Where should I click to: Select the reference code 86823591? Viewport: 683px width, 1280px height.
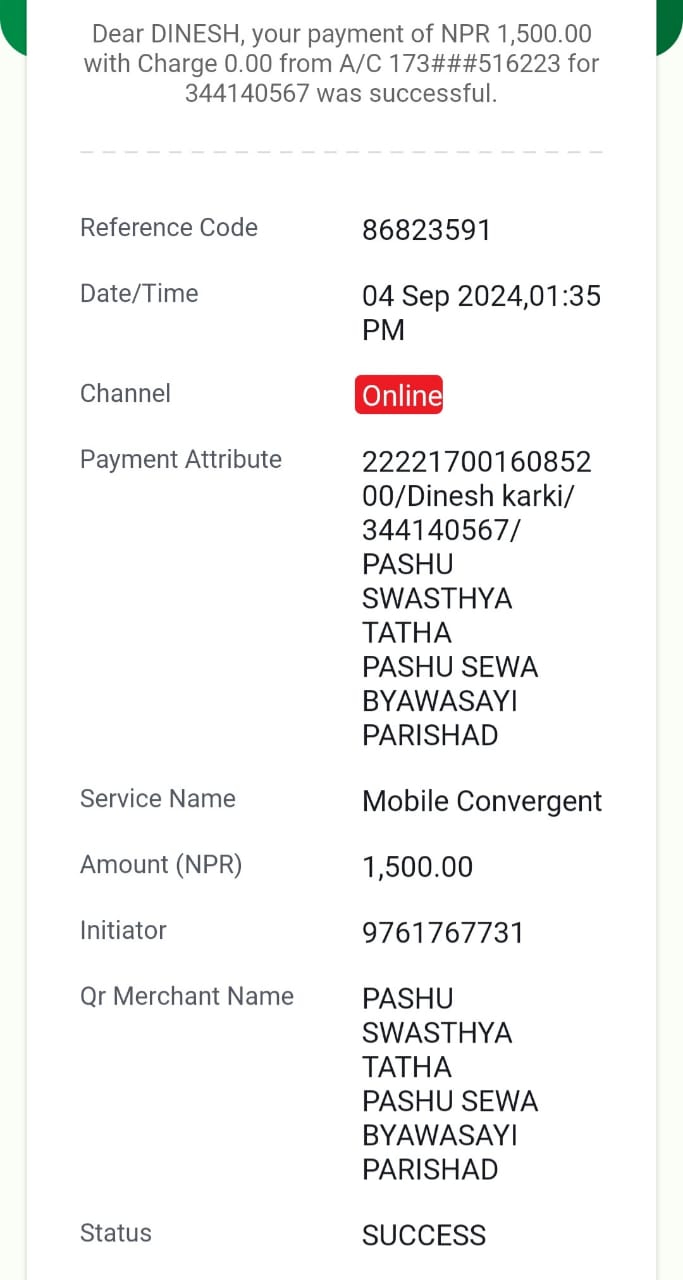tap(426, 231)
